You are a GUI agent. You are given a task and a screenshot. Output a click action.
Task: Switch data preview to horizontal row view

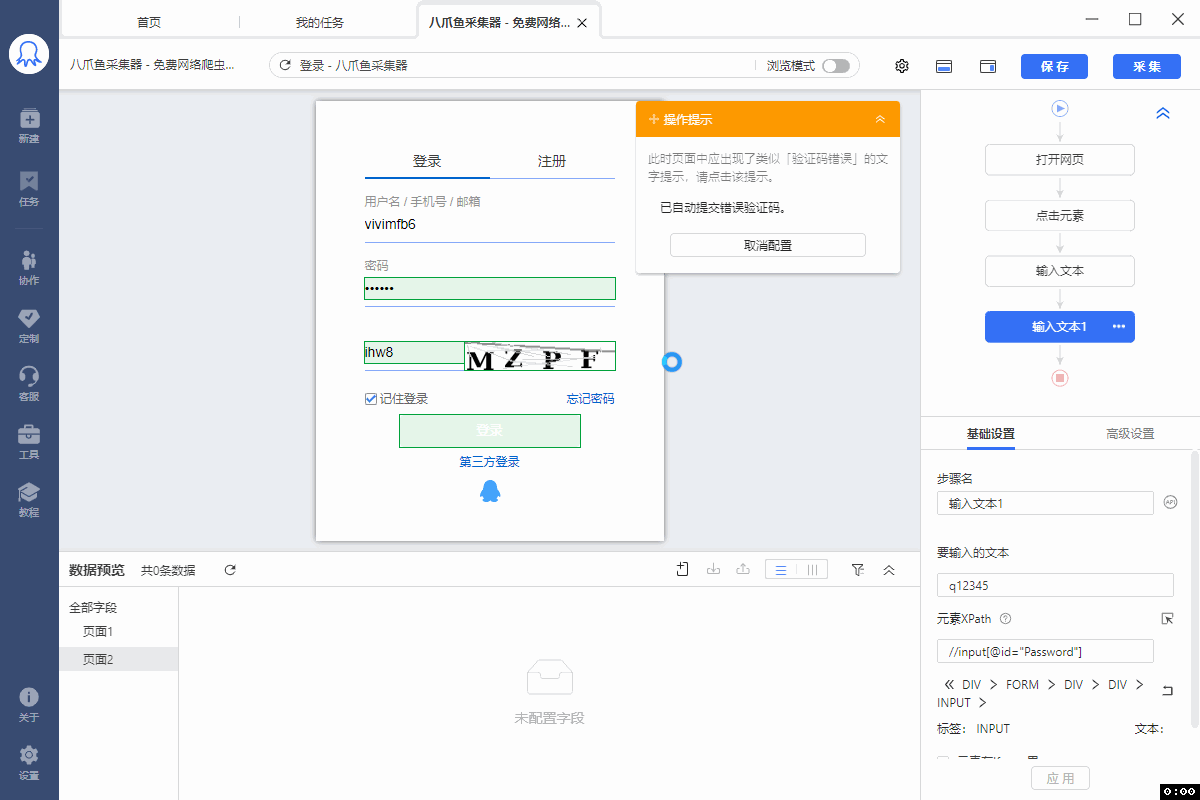(x=781, y=570)
